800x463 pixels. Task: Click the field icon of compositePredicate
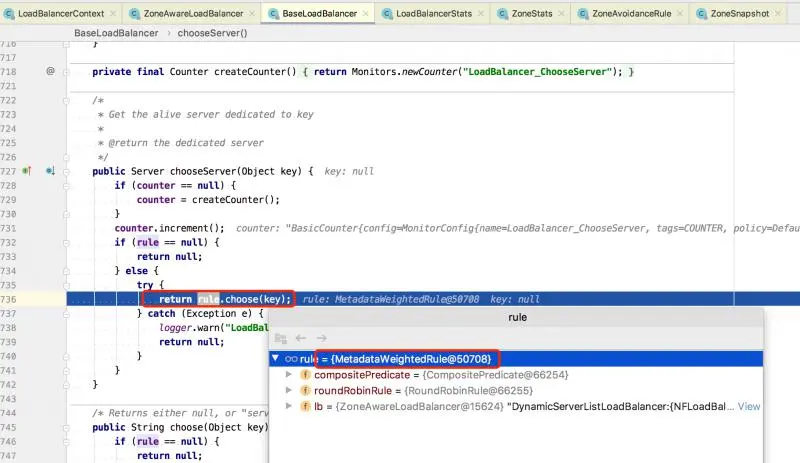305,375
